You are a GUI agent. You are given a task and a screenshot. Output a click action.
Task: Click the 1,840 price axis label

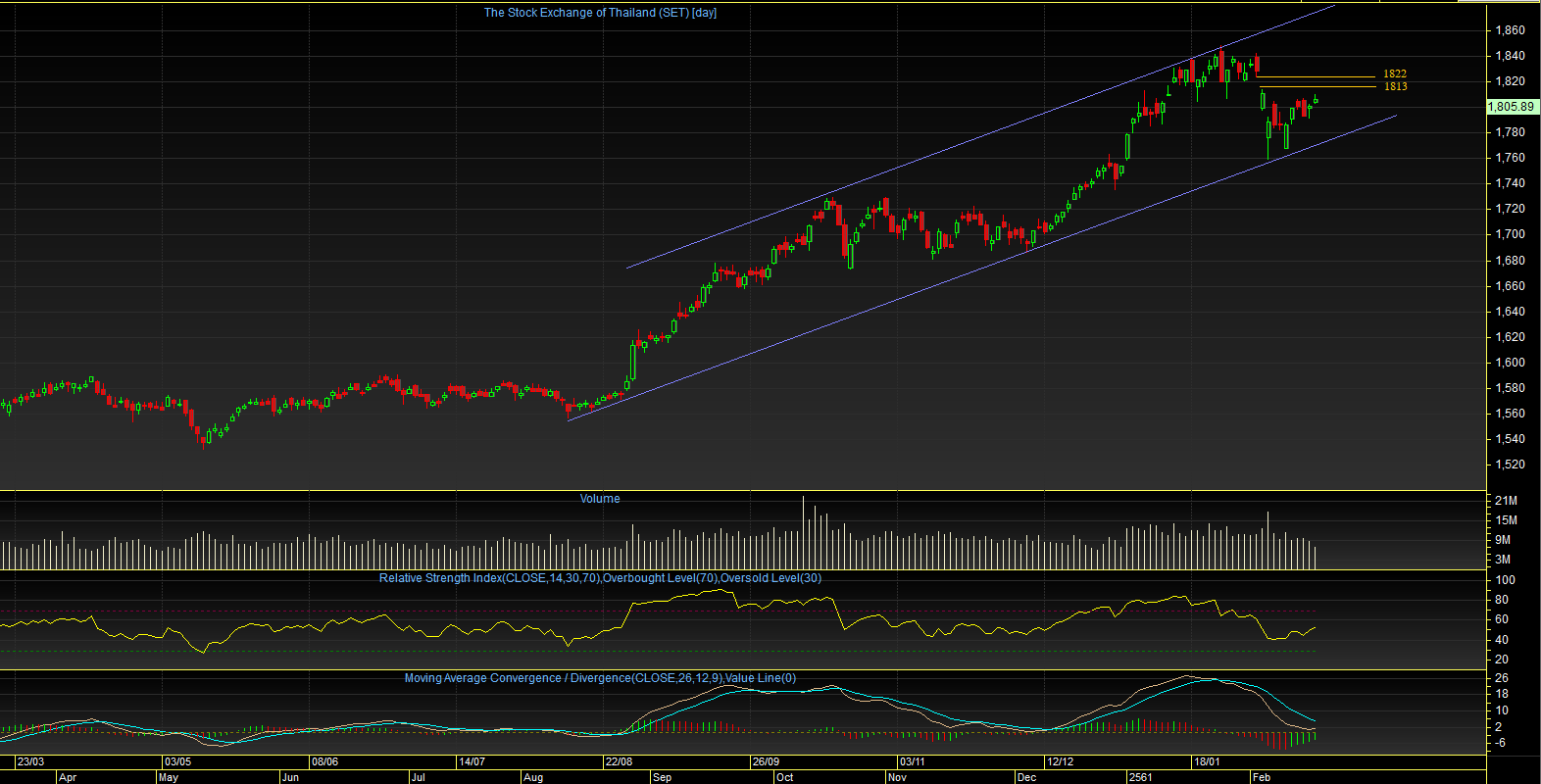point(1510,56)
